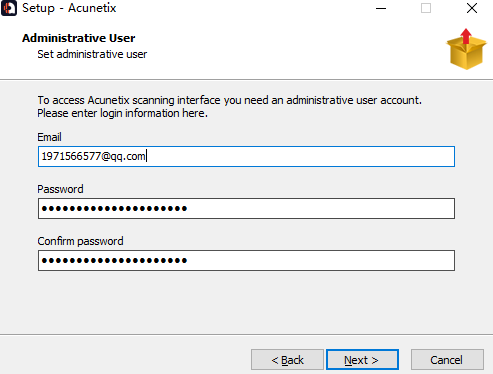Minimize the Acunetix setup window

point(381,8)
